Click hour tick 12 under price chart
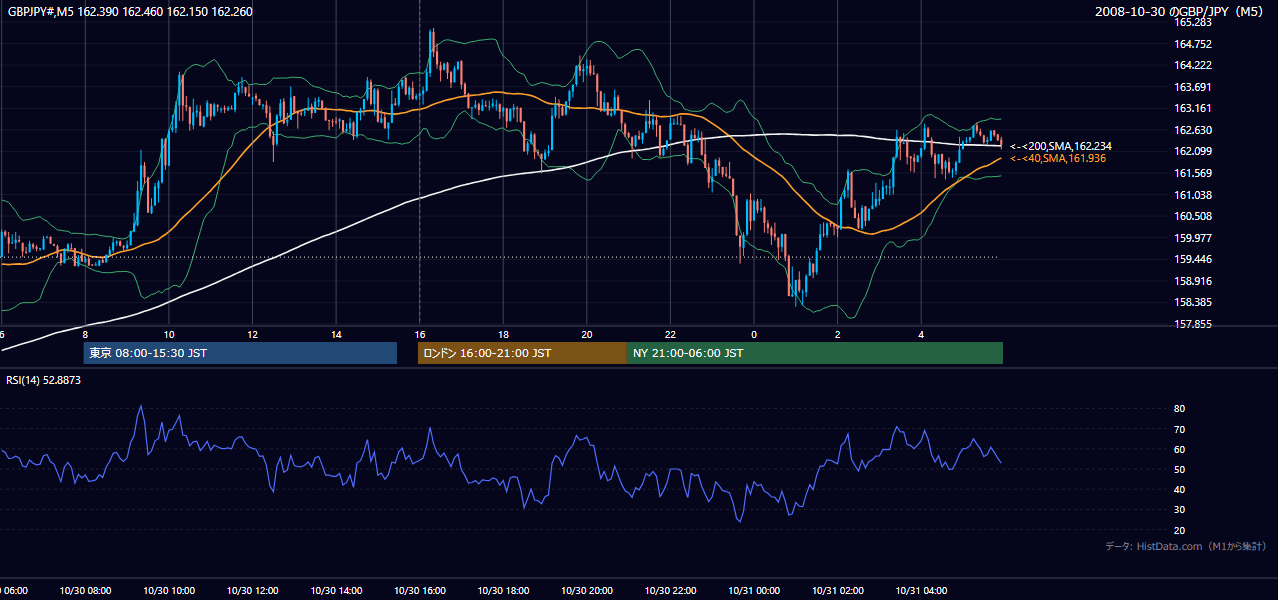 [252, 334]
